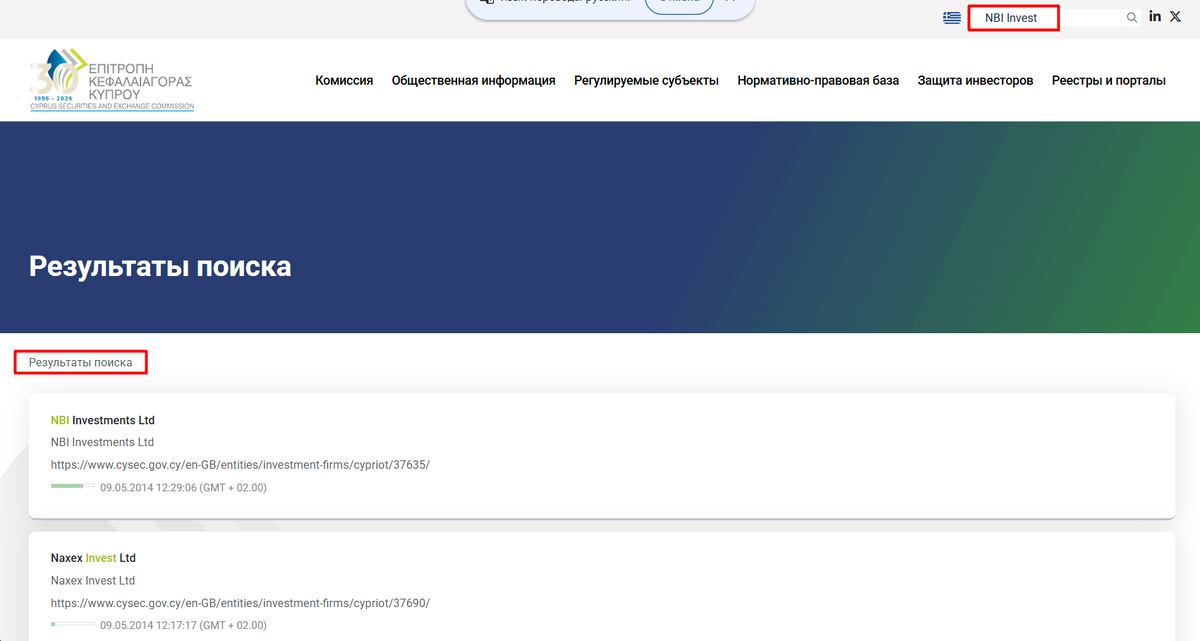Click the relevance bar in Naxex Invest result
This screenshot has height=641, width=1200.
[x=73, y=625]
